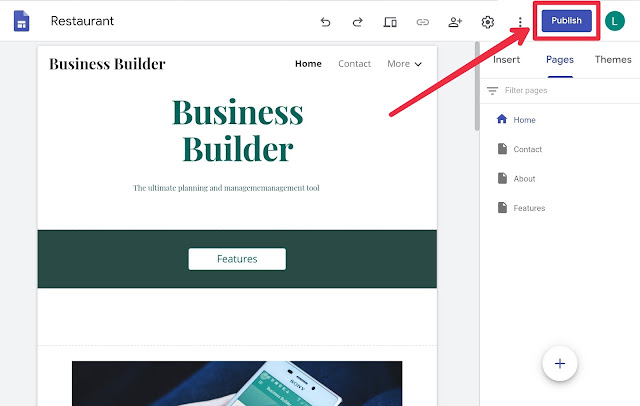Click the copy link icon
Image resolution: width=640 pixels, height=406 pixels.
(x=422, y=22)
